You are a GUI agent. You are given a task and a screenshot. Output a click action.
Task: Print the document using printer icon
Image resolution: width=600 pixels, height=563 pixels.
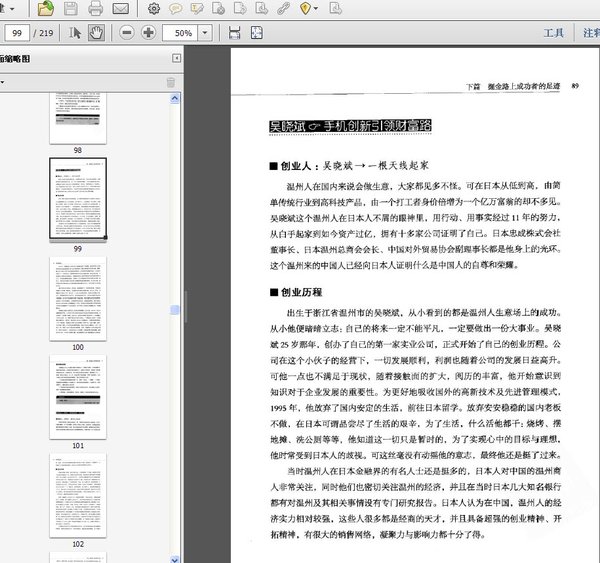pyautogui.click(x=96, y=9)
